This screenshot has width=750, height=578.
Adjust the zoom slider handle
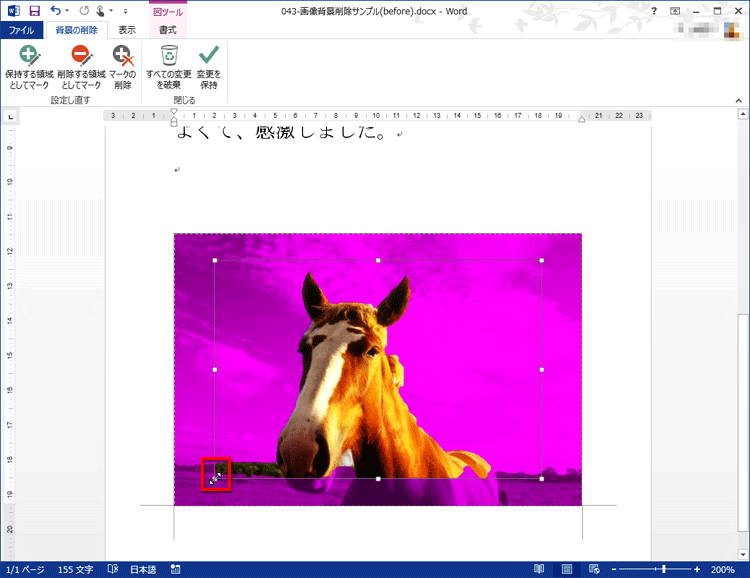663,569
